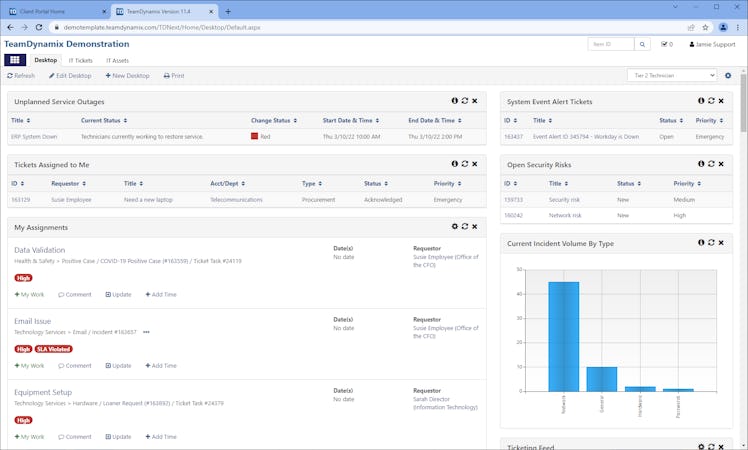Sort assigned tickets by Acct/Dept column

point(228,183)
